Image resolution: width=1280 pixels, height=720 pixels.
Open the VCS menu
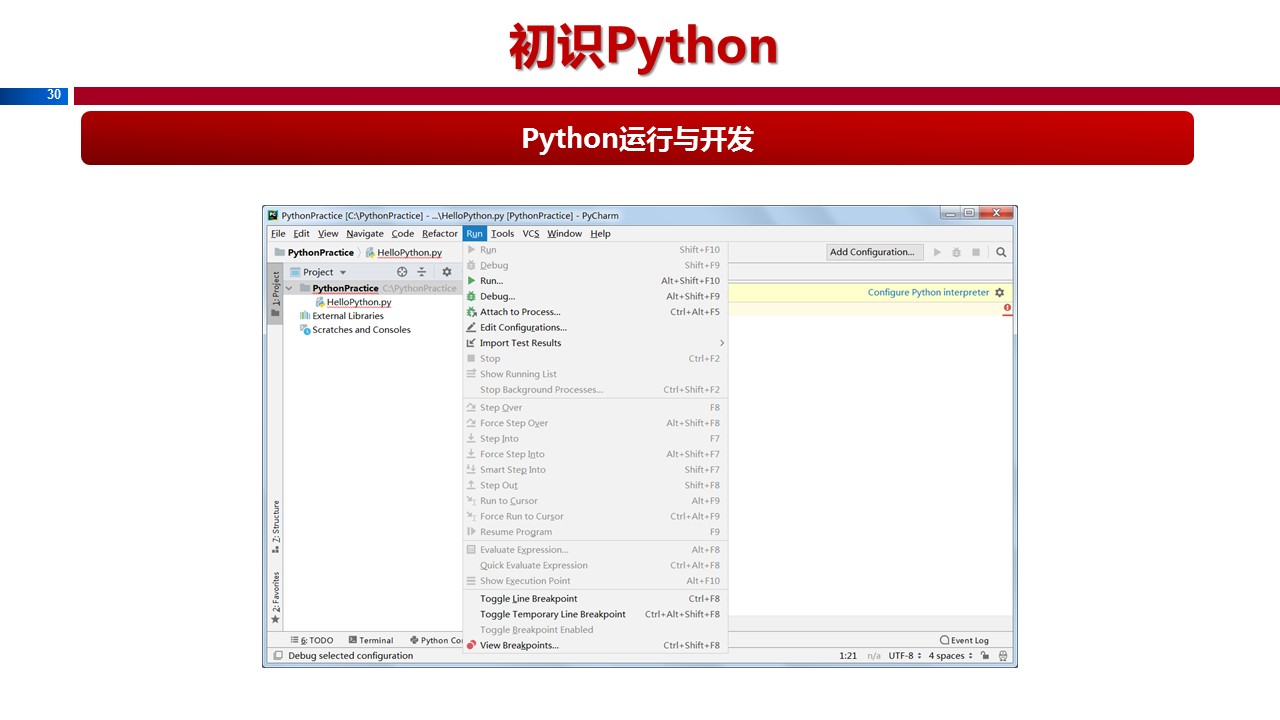coord(531,234)
